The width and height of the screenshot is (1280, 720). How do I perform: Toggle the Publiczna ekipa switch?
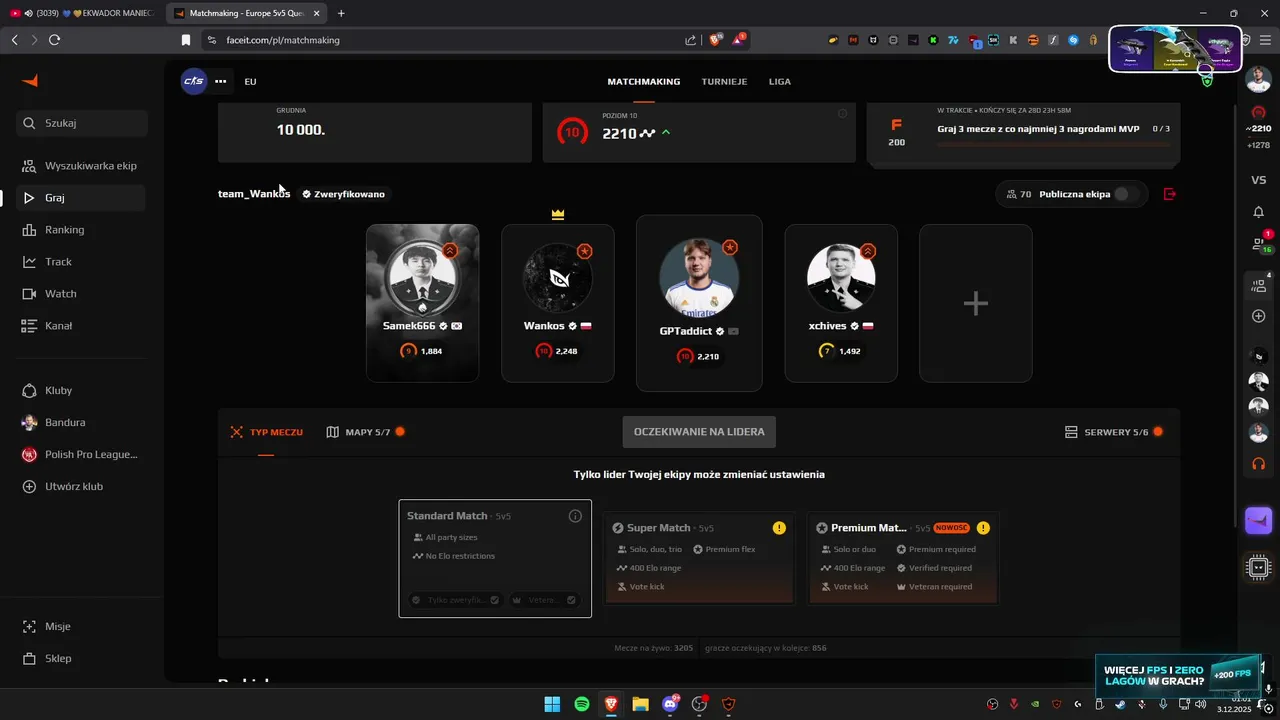click(x=1126, y=194)
